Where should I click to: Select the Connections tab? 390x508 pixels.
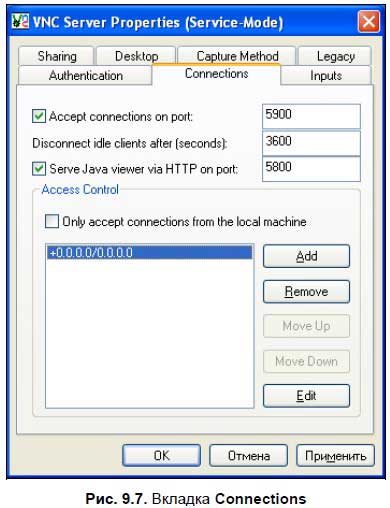[x=216, y=74]
